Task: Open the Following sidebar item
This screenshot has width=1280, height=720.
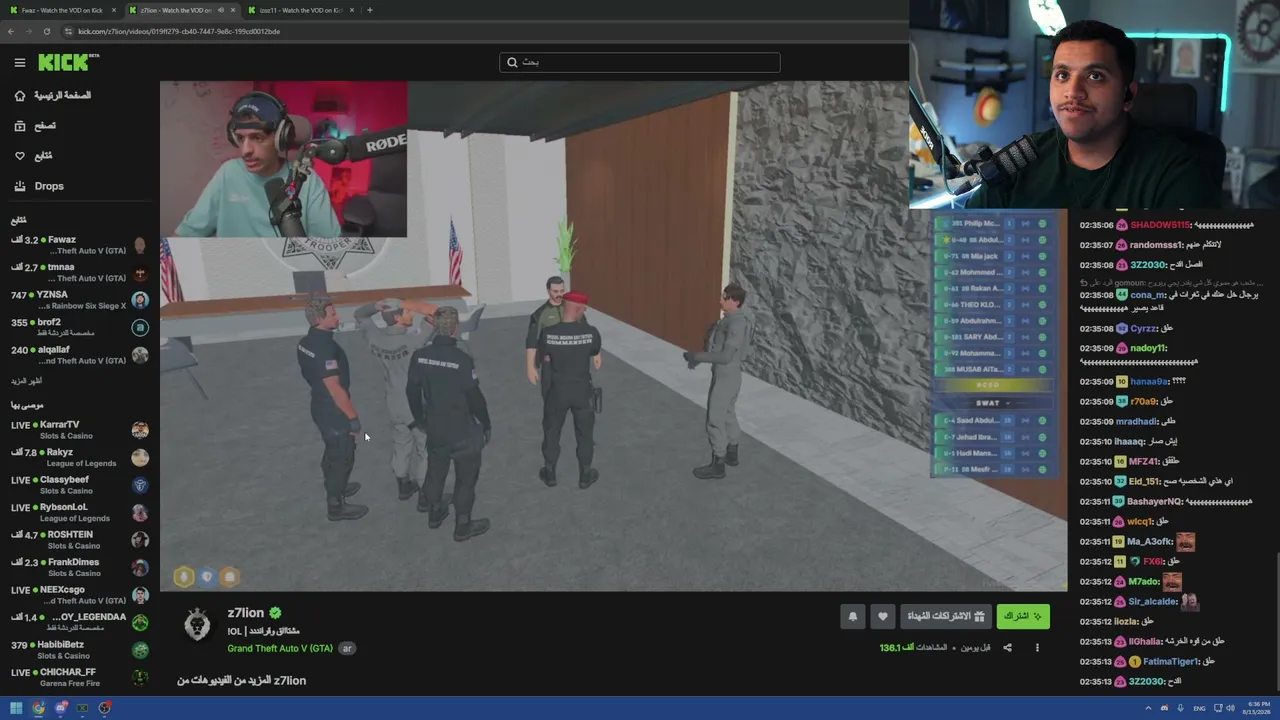Action: pos(34,156)
